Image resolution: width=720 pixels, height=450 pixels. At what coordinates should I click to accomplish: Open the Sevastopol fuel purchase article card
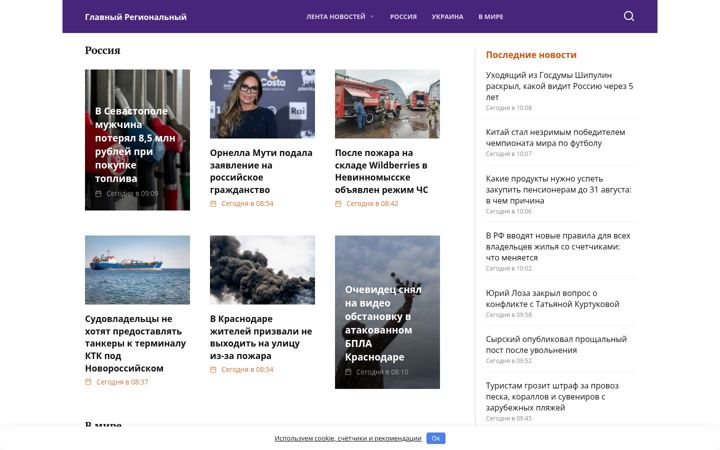137,140
